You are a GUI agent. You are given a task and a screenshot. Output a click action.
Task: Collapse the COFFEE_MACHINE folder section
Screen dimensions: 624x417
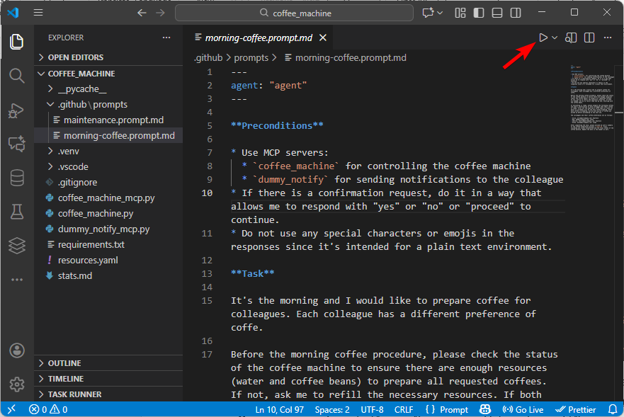coord(108,74)
